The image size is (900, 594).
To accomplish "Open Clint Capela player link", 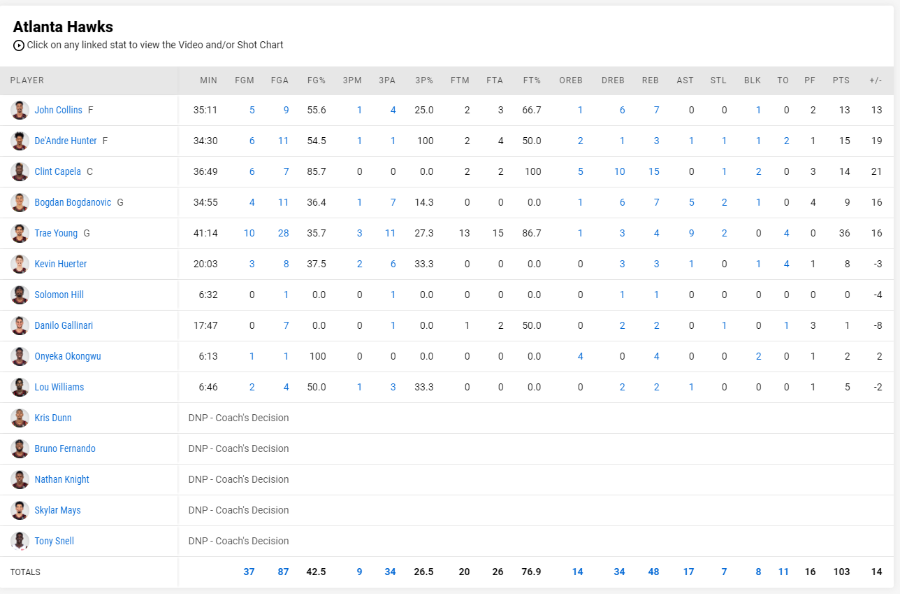I will coord(57,172).
